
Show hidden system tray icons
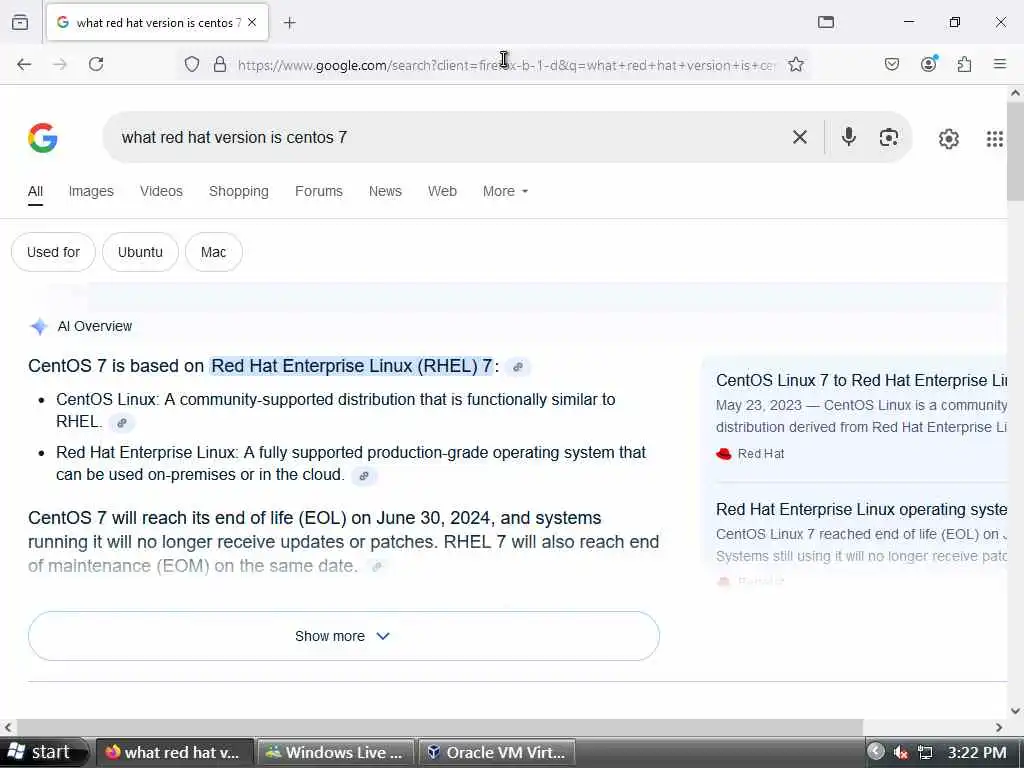point(876,752)
